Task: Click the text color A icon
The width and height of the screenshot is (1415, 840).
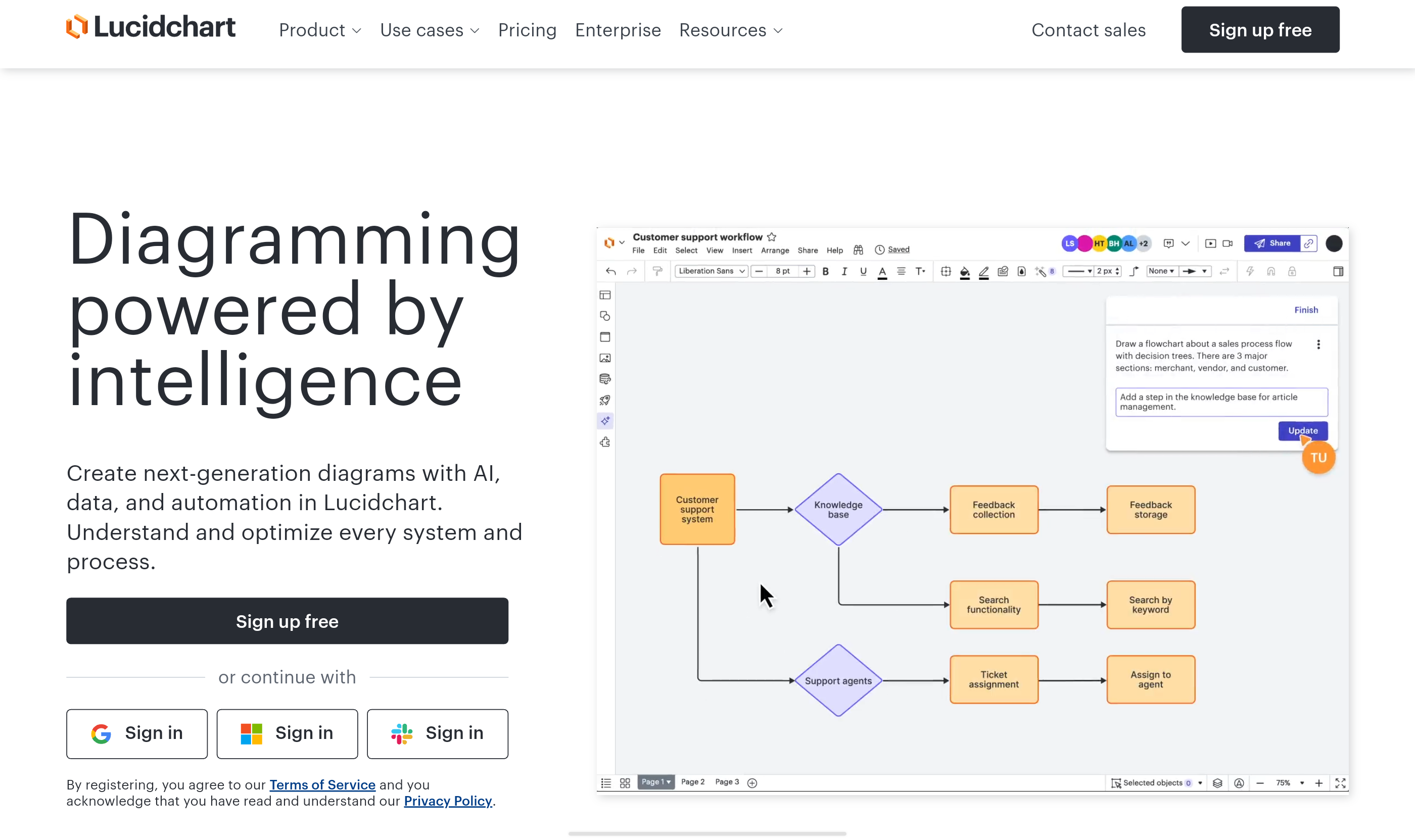Action: 882,272
